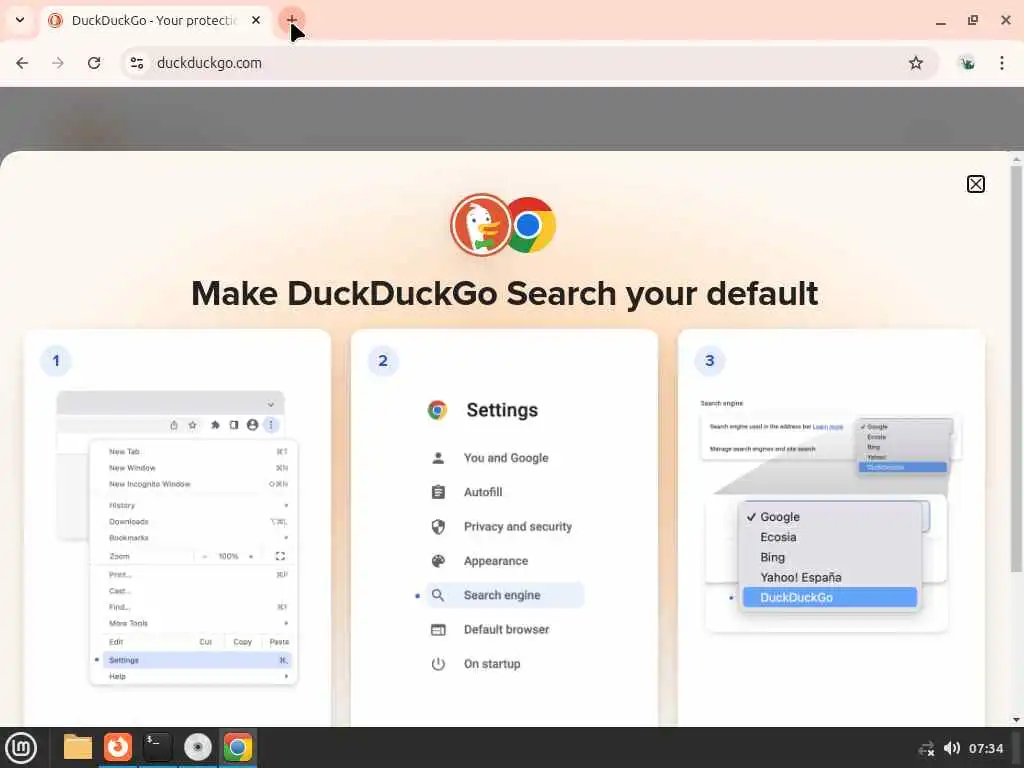This screenshot has width=1024, height=768.
Task: Go forward to the next page
Action: click(58, 63)
